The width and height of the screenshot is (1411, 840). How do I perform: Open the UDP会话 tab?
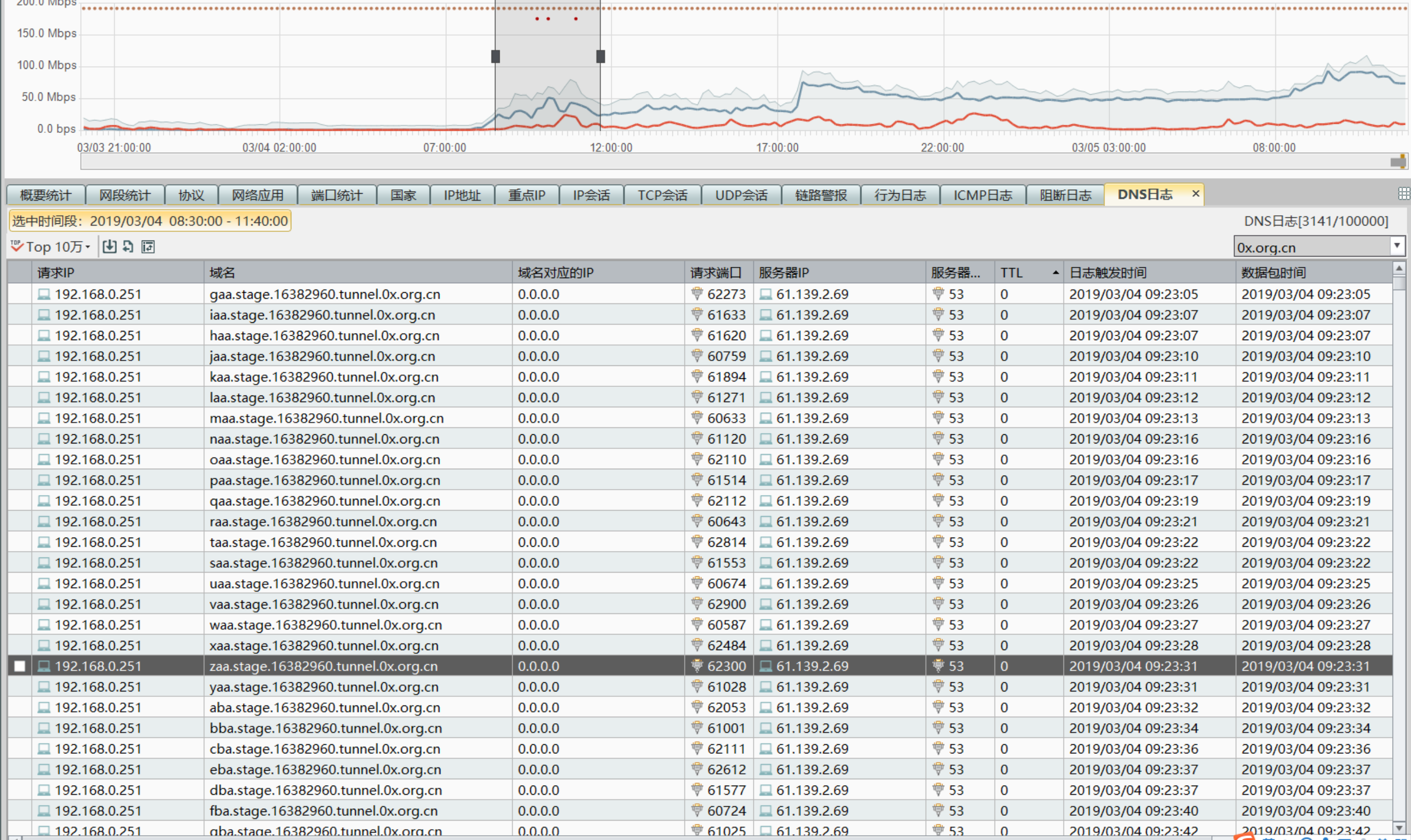pyautogui.click(x=741, y=195)
